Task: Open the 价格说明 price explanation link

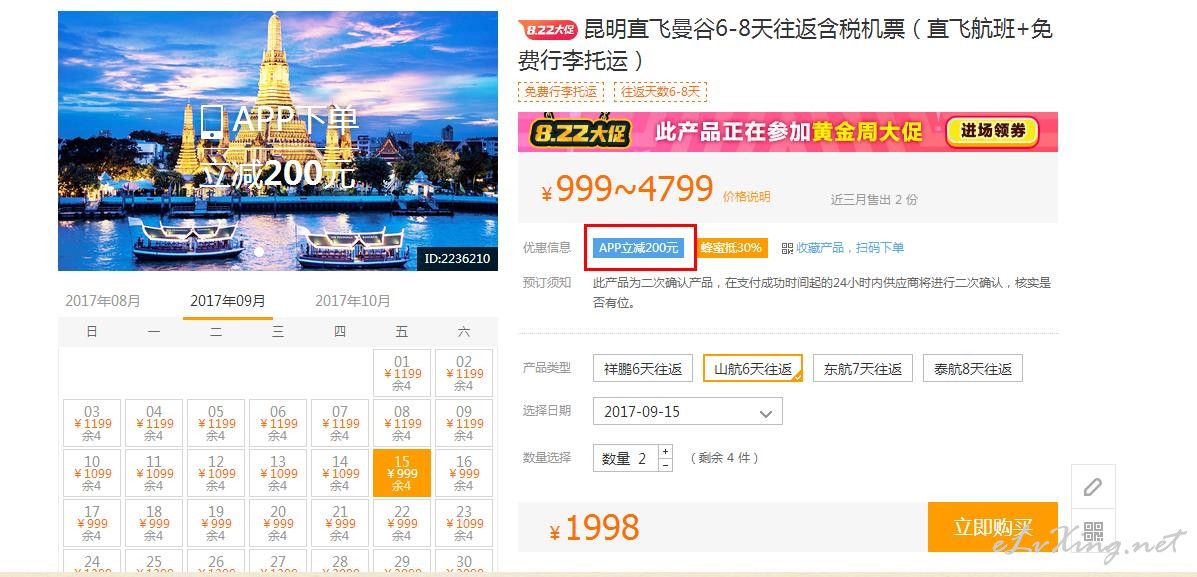Action: [747, 197]
